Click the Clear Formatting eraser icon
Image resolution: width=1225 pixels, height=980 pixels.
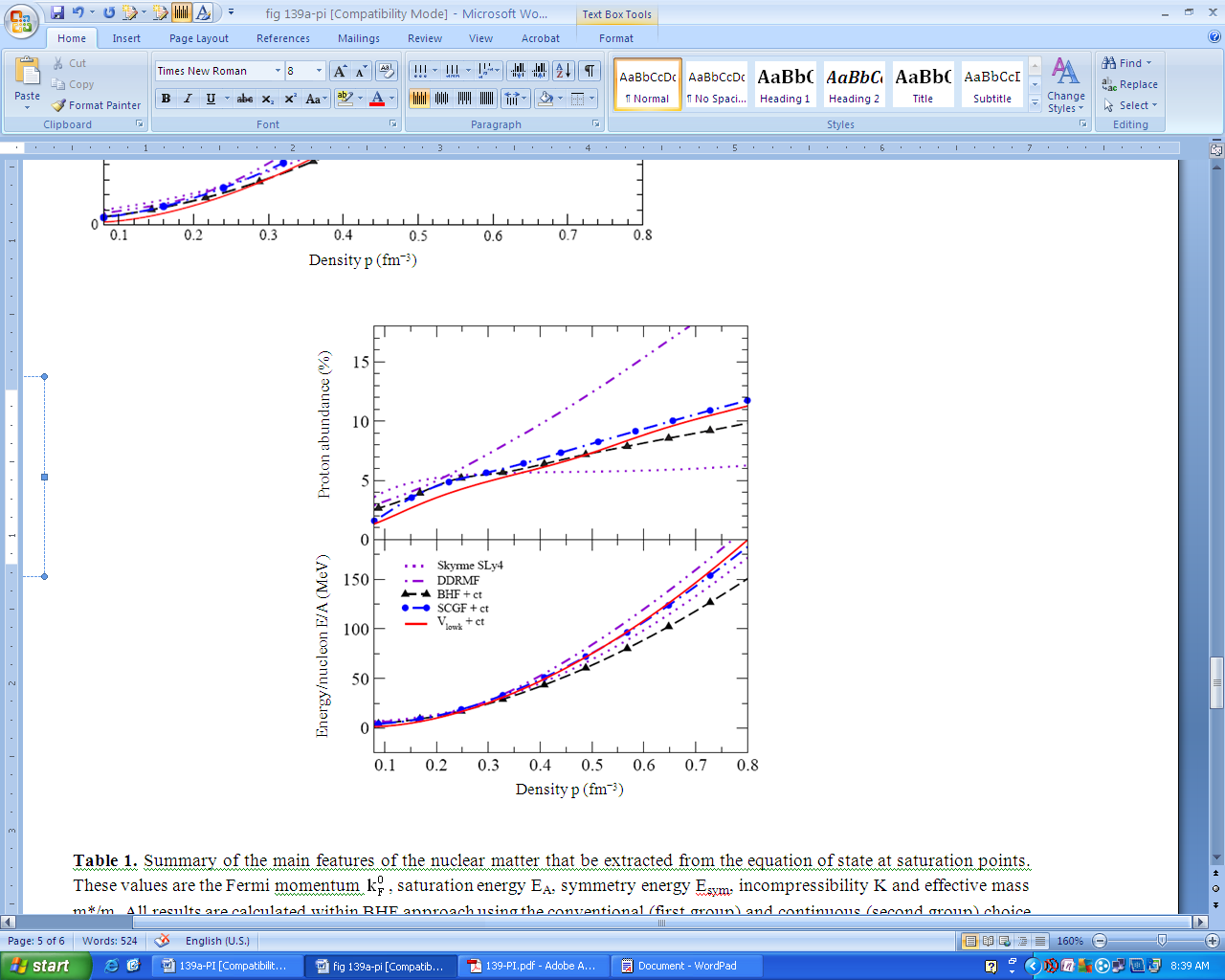point(387,71)
